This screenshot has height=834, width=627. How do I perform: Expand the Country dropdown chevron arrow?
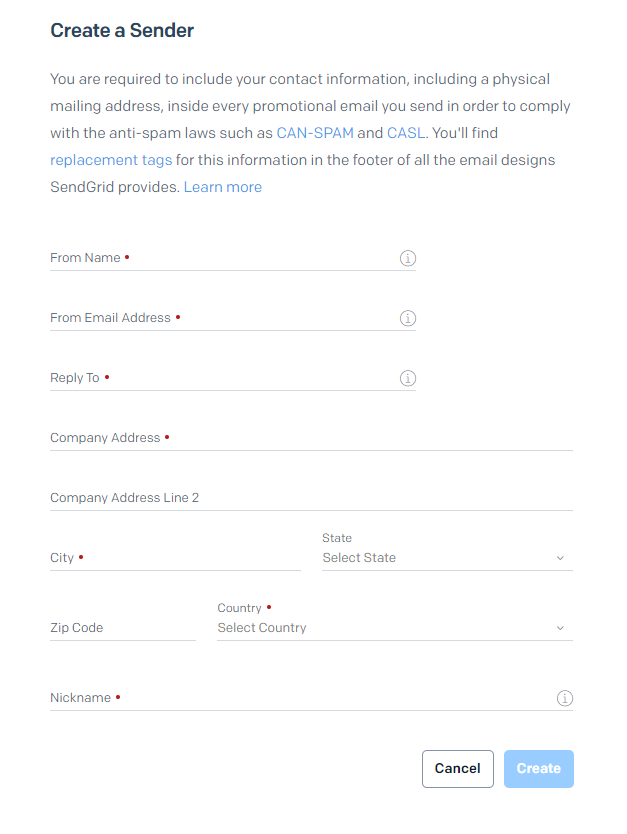click(560, 628)
